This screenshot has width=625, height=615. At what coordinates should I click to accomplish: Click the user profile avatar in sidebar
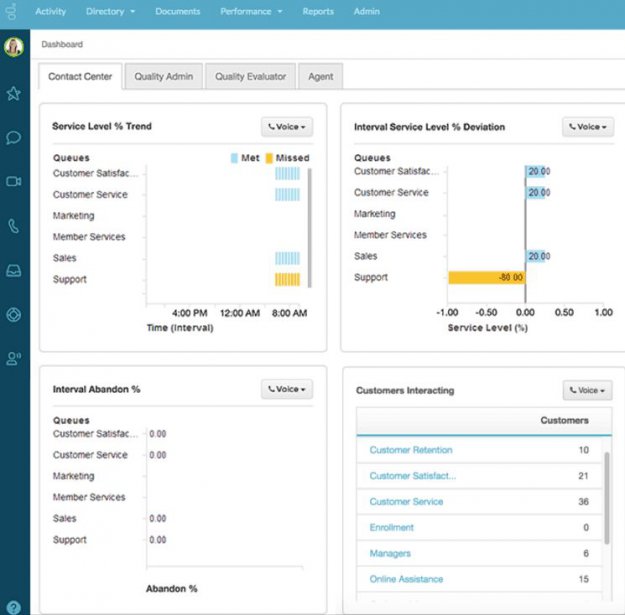[13, 48]
